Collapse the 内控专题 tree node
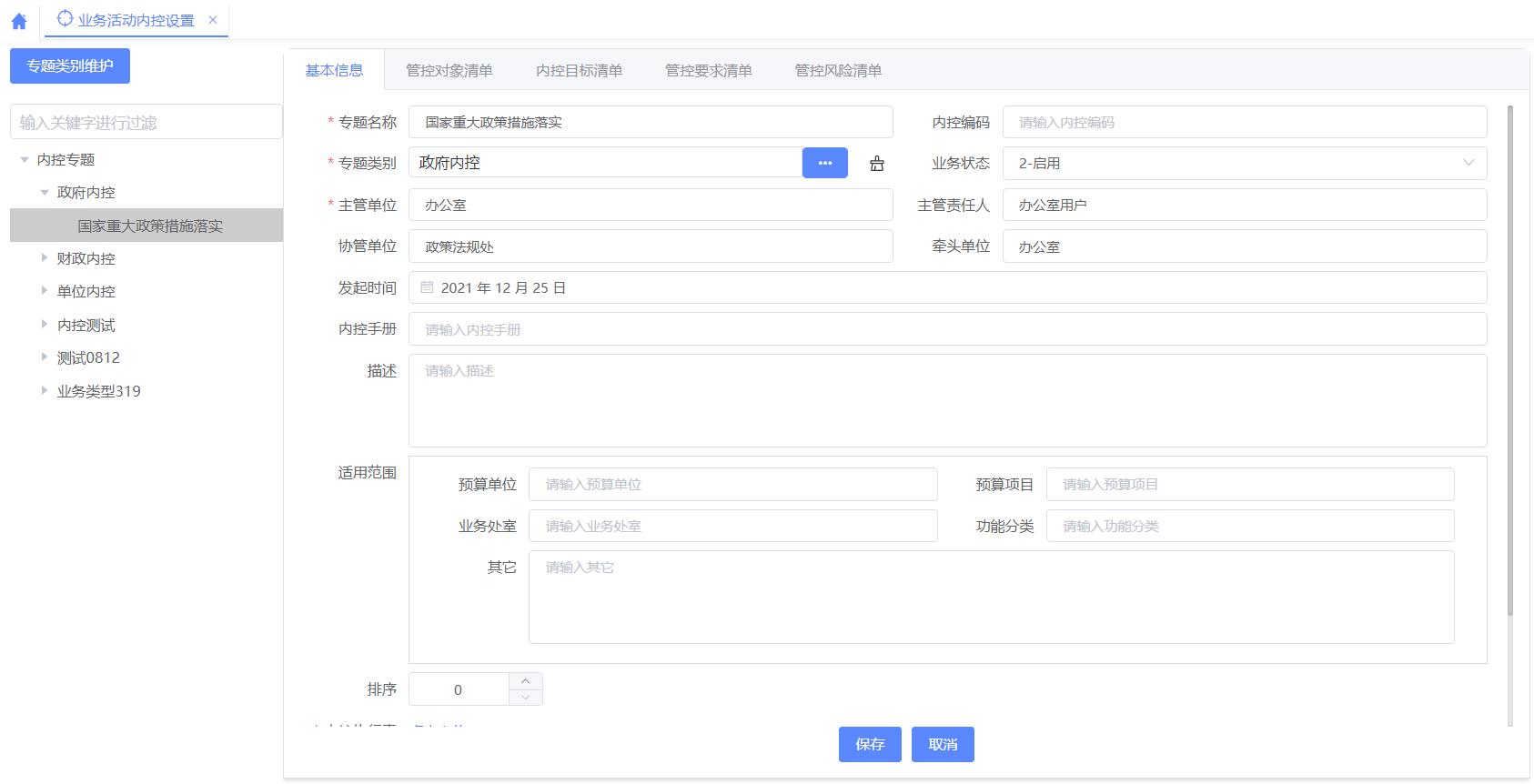Viewport: 1534px width, 784px height. point(25,159)
